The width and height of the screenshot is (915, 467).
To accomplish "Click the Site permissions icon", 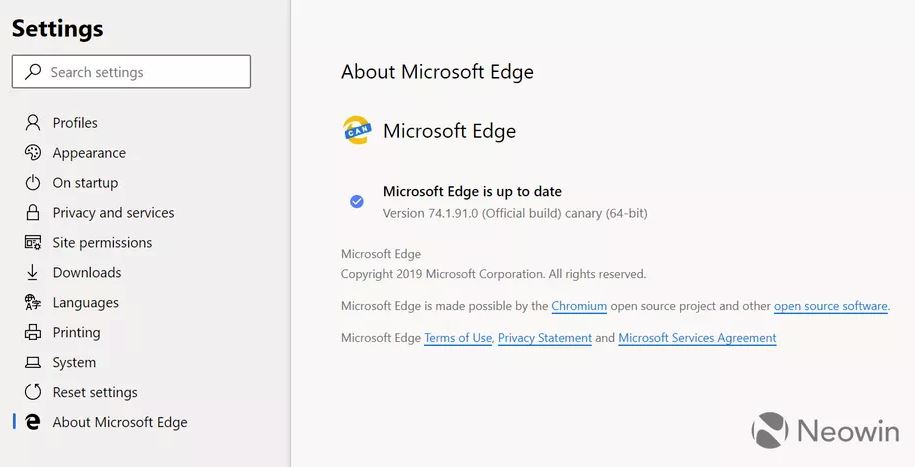I will pos(33,243).
